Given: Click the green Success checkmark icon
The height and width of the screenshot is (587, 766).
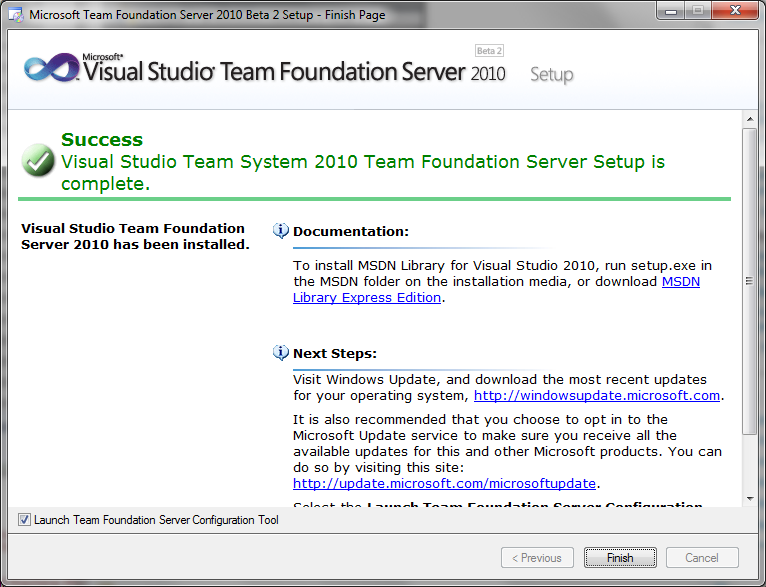Looking at the screenshot, I should click(x=38, y=160).
